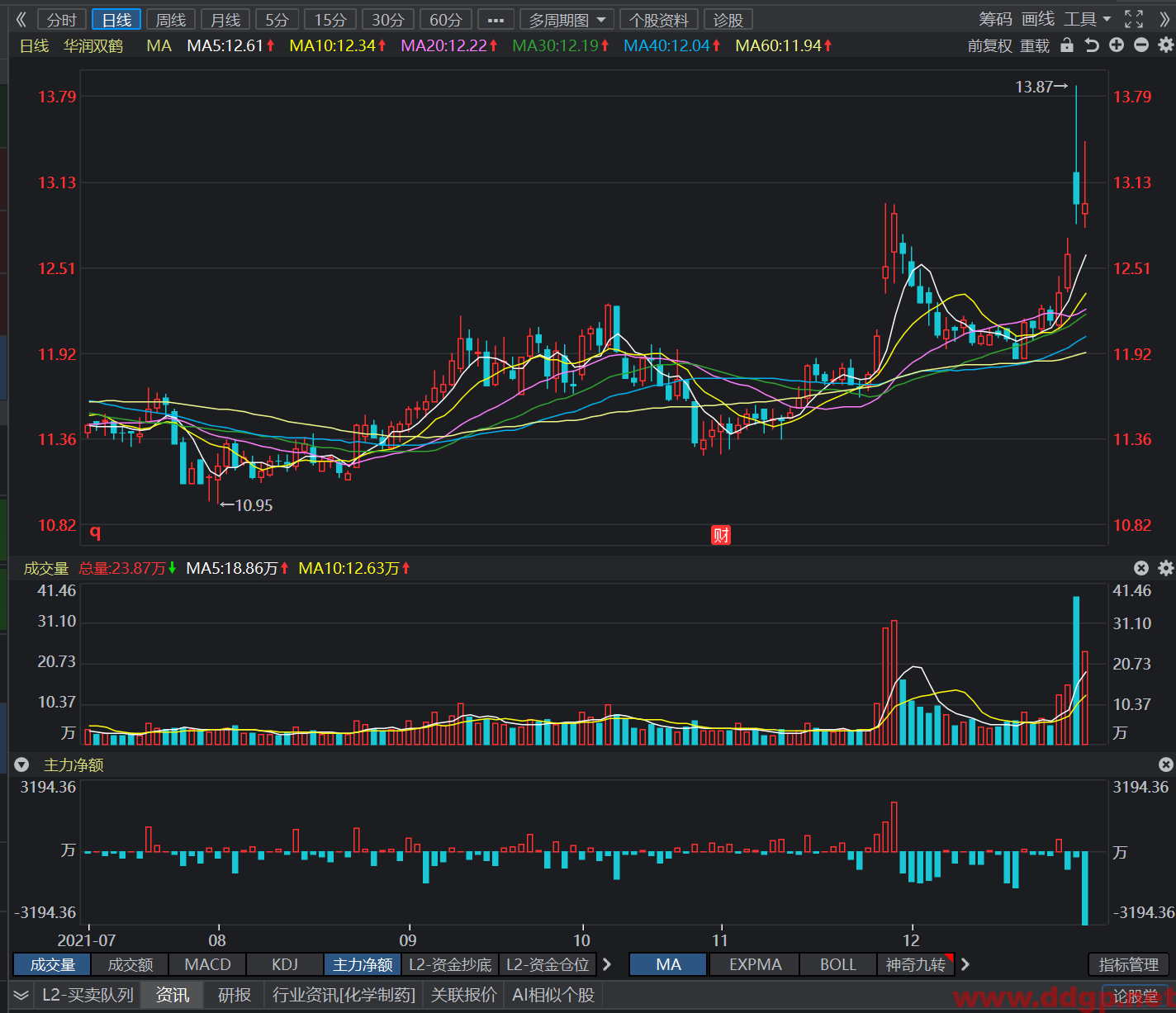Switch to 周线 weekly chart tab
Viewport: 1176px width, 1013px height.
tap(171, 20)
